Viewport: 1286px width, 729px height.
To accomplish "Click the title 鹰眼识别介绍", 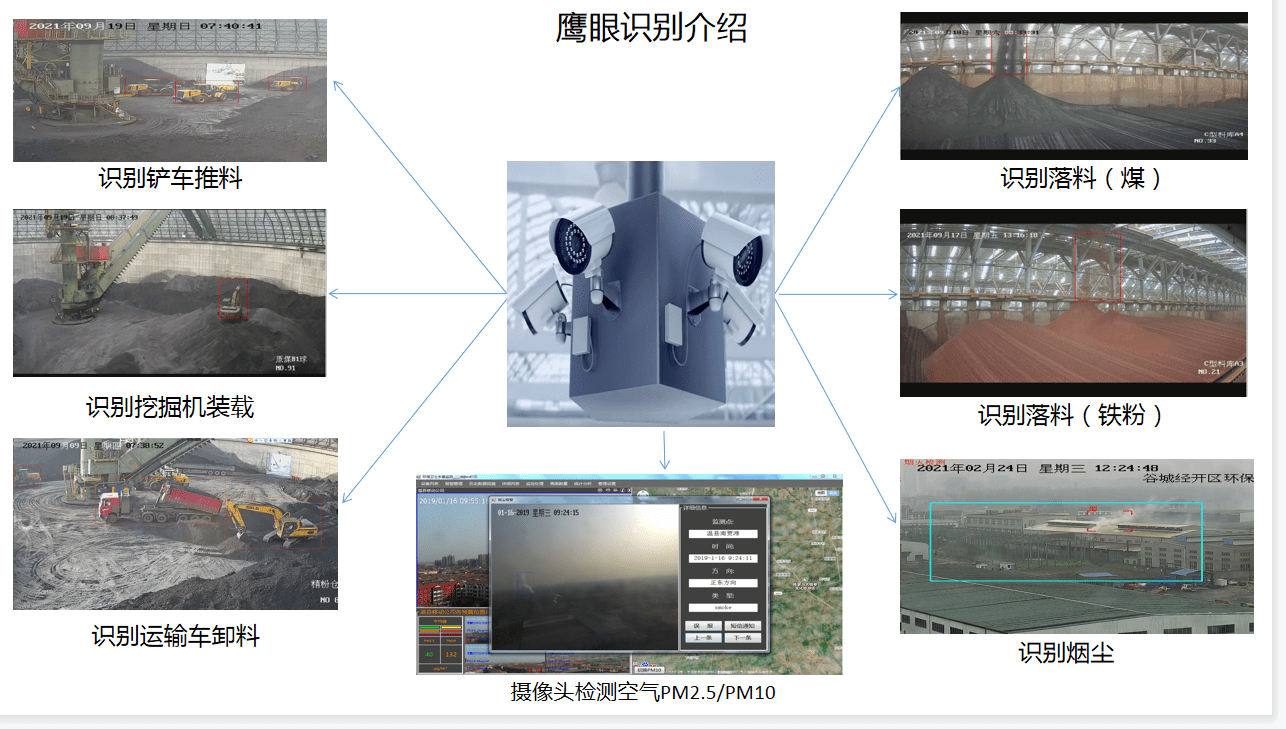I will coord(651,28).
